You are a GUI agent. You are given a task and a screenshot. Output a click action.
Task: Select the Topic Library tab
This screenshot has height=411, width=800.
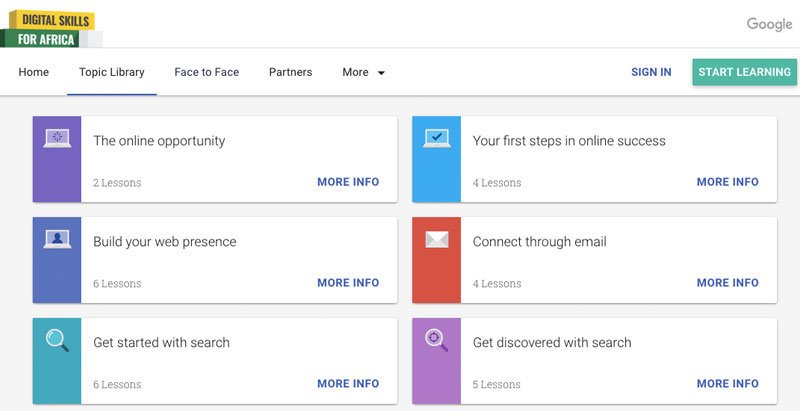pyautogui.click(x=112, y=72)
